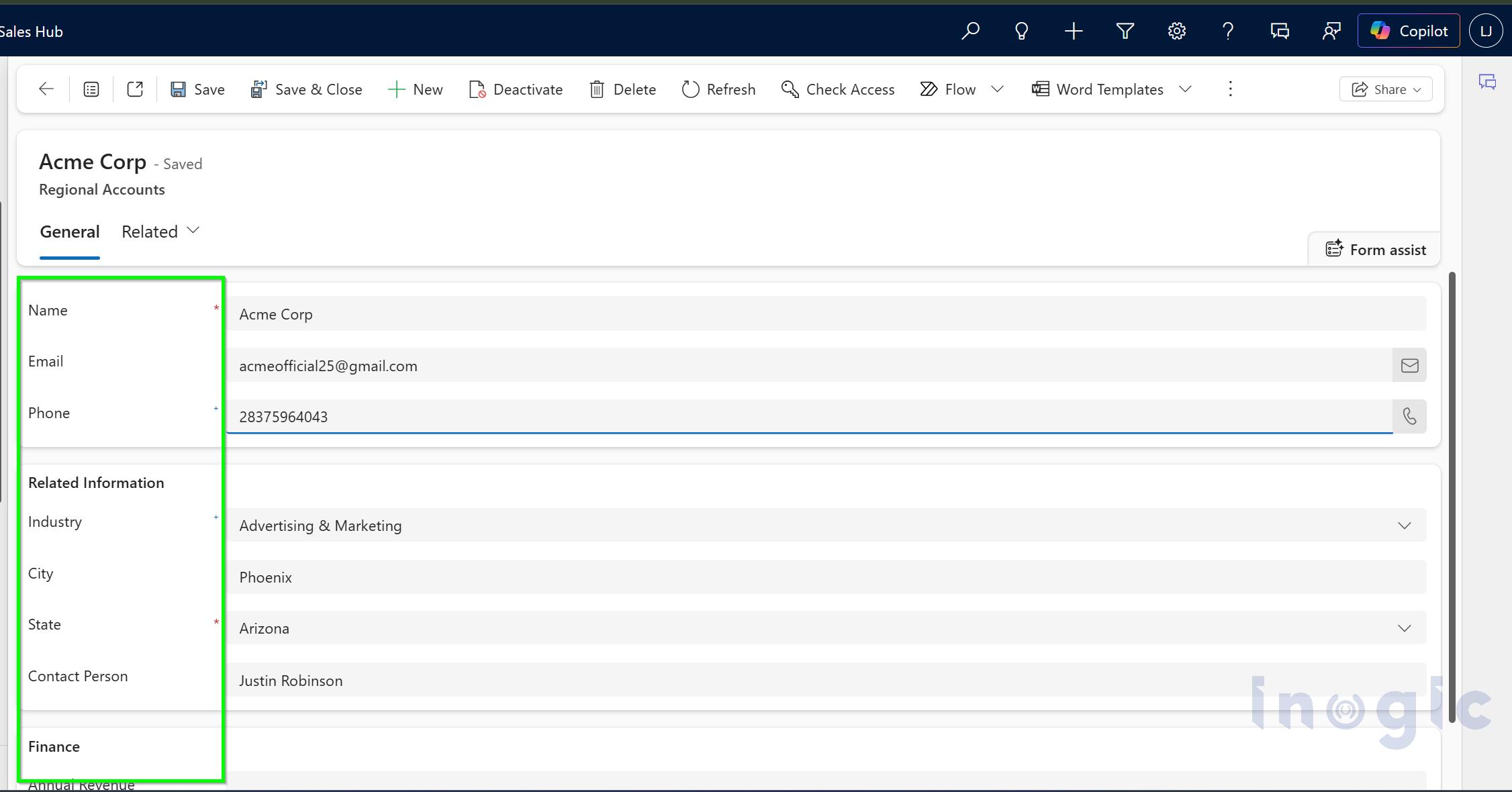Click the person chat icon beside Copilot

point(1331,31)
